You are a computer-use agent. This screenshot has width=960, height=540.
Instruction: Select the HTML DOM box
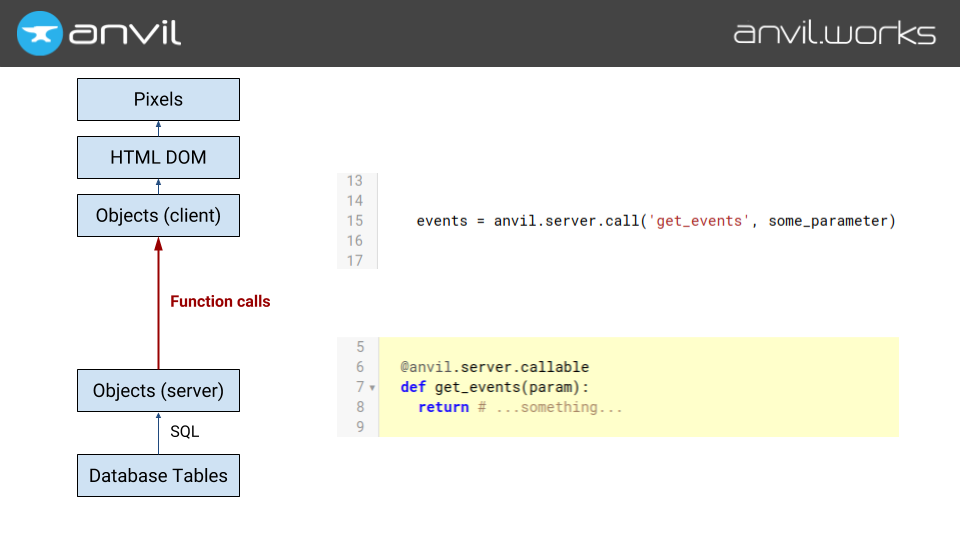[x=158, y=157]
